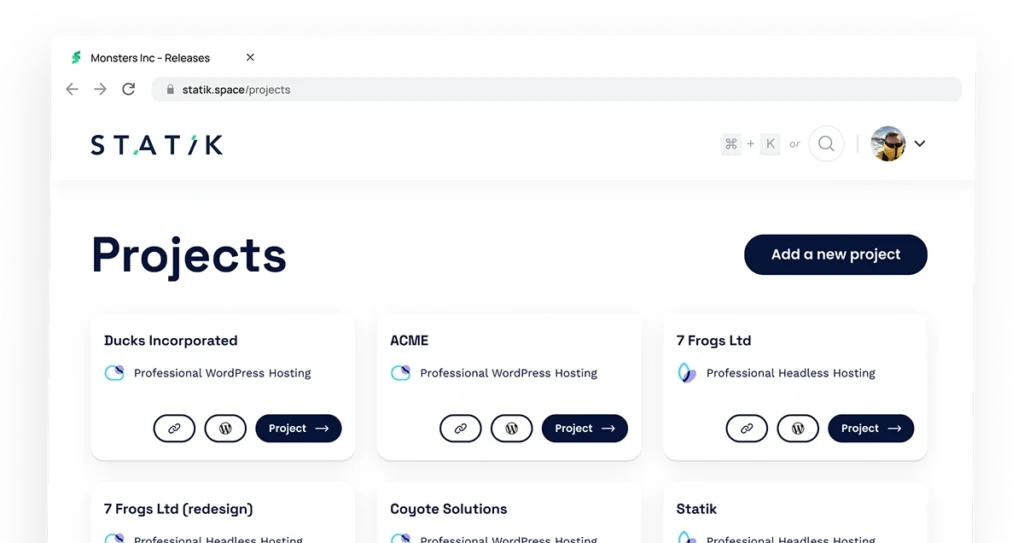Click the Coyote Solutions card title

point(448,509)
